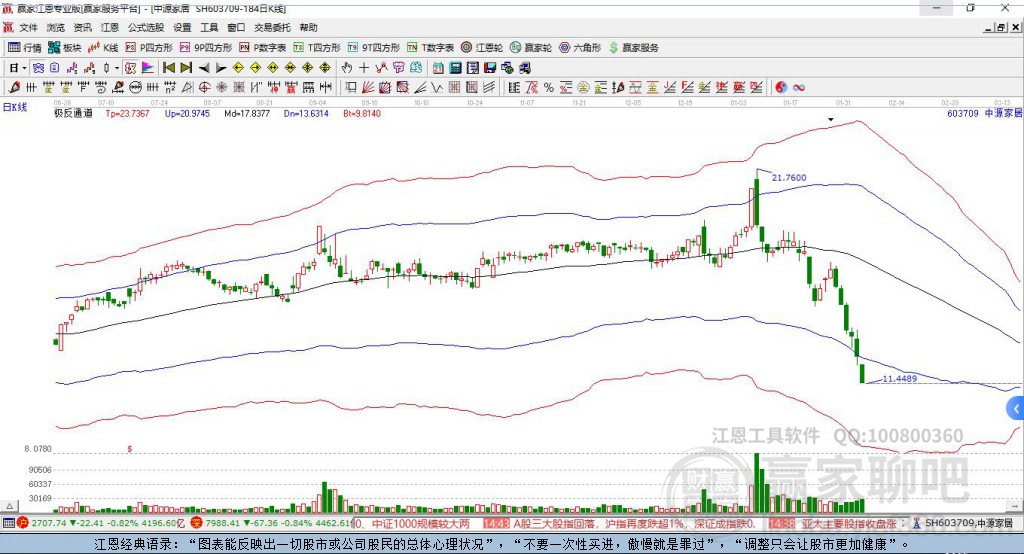Click the up-arrow button above status bar
1024x554 pixels.
pyautogui.click(x=9, y=506)
